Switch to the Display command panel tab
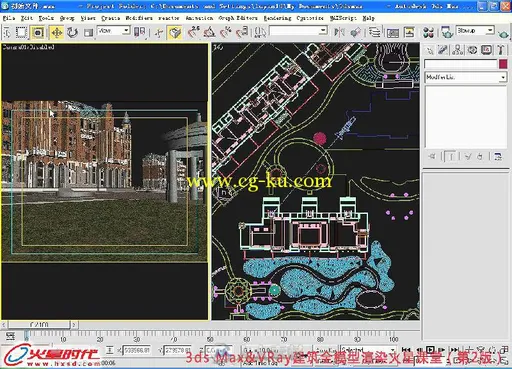Screen dimensions: 512x369 [x=486, y=50]
